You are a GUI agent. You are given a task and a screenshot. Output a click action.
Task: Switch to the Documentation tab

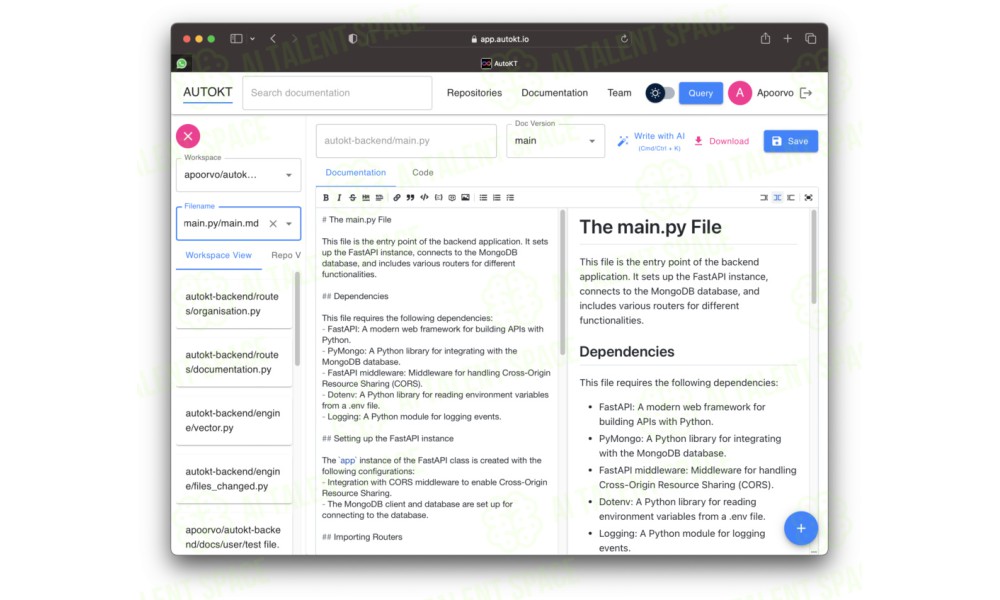click(x=356, y=173)
